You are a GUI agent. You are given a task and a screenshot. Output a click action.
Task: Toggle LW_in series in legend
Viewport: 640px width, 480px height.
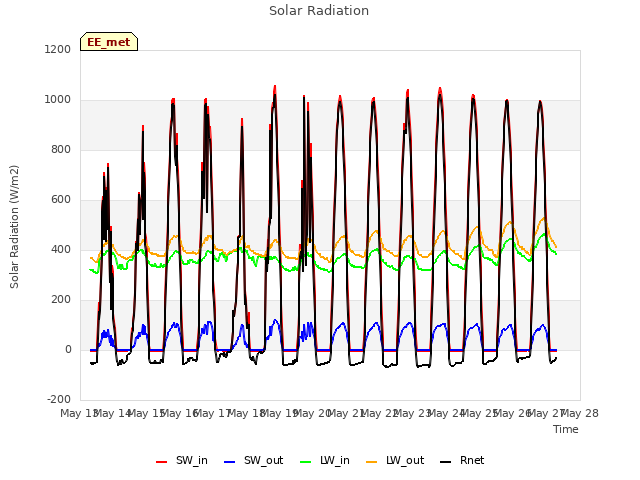(x=325, y=460)
